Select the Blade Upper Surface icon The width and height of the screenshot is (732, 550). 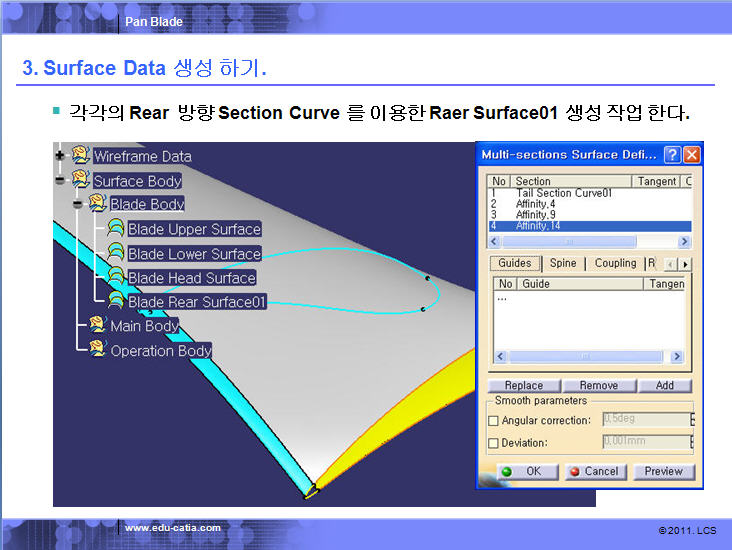point(116,229)
